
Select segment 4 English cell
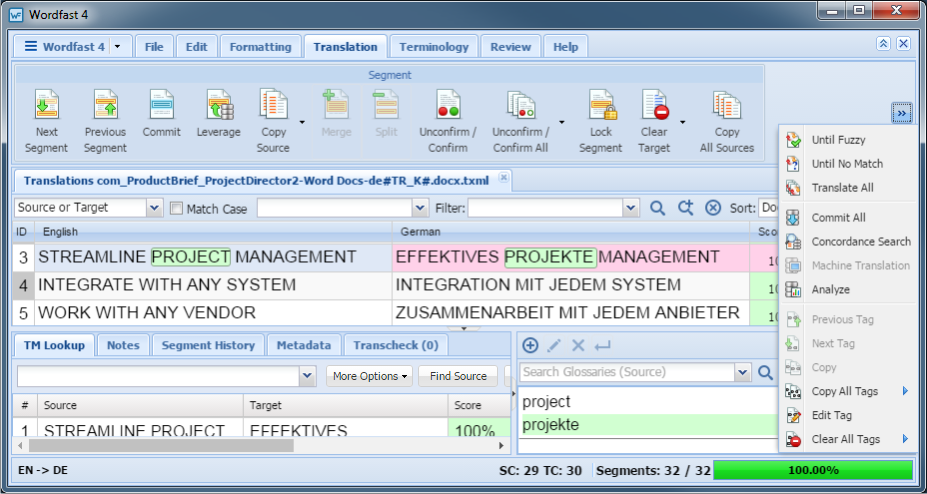[x=213, y=285]
